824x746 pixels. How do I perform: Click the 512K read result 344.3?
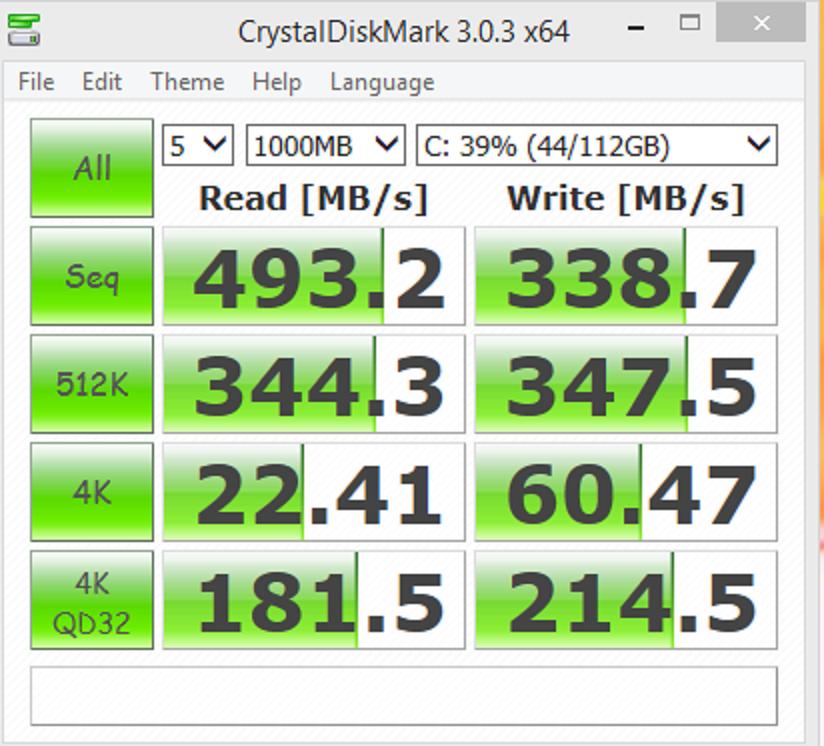click(x=314, y=384)
